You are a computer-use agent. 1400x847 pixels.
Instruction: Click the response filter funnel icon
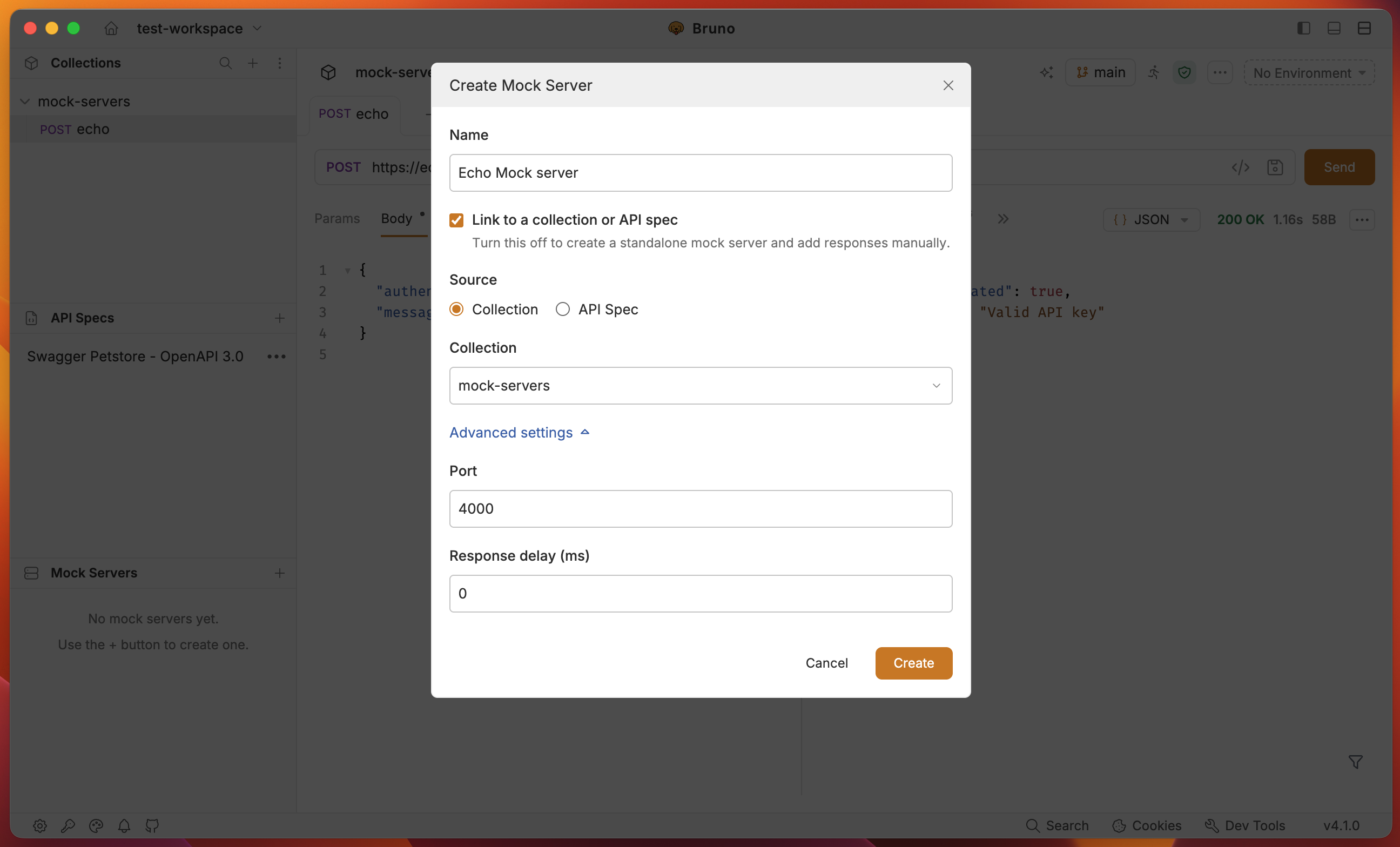pos(1356,762)
